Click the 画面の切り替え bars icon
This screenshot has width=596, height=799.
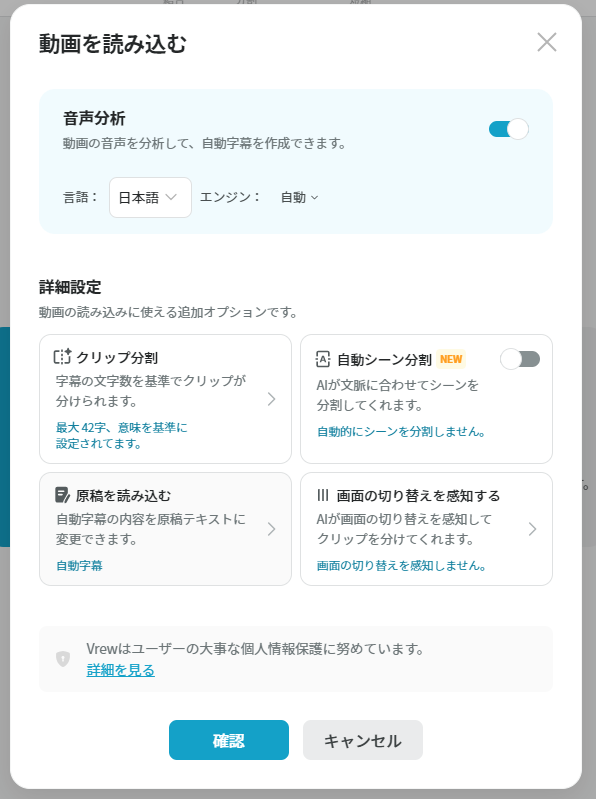coord(323,495)
